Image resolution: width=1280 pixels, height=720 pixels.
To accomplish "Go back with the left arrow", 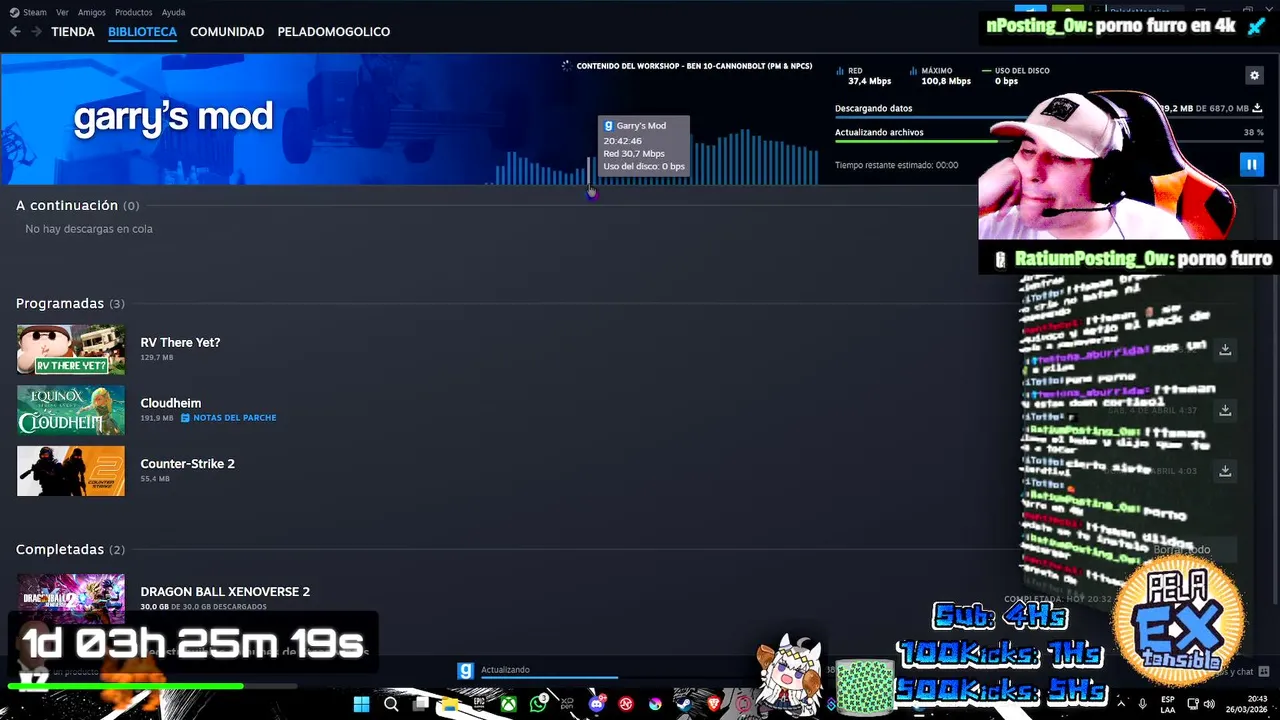I will pyautogui.click(x=15, y=32).
